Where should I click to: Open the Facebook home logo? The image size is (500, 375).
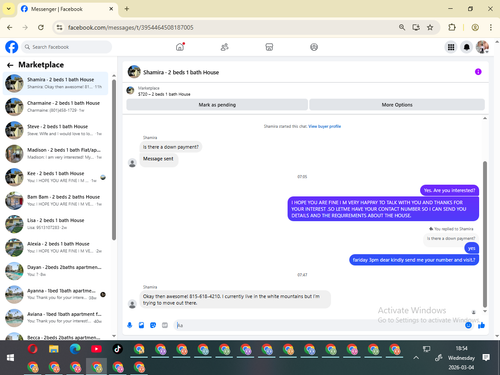(x=12, y=47)
